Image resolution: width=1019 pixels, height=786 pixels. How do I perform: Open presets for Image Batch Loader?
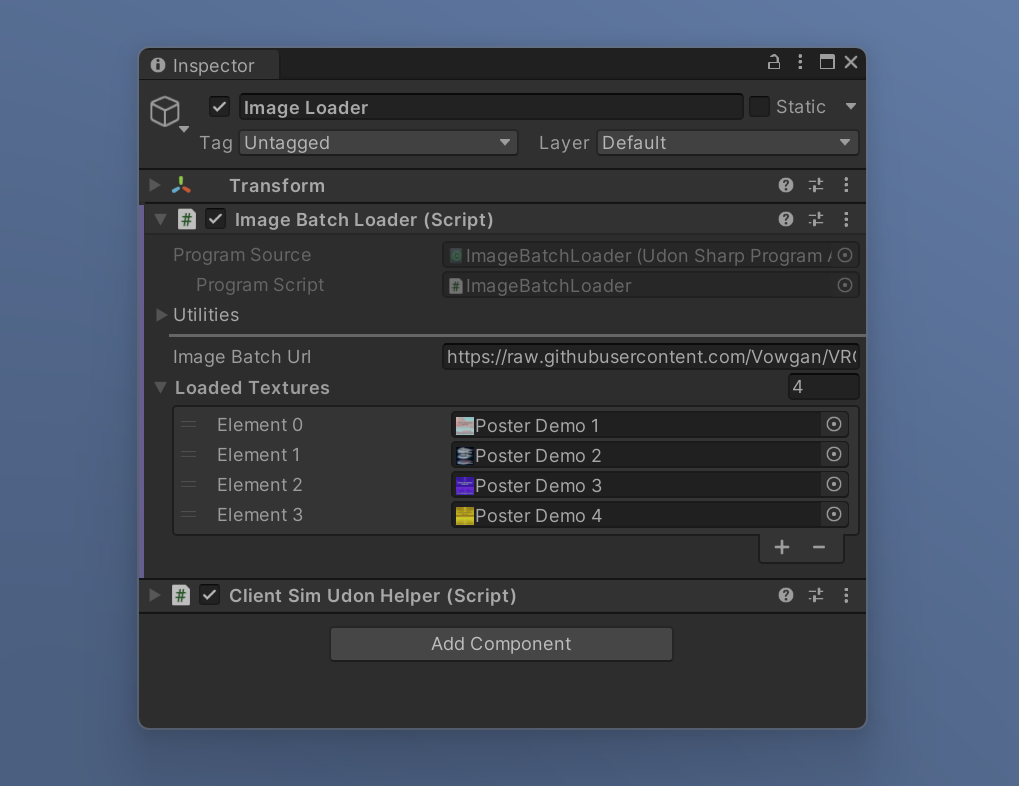tap(816, 219)
